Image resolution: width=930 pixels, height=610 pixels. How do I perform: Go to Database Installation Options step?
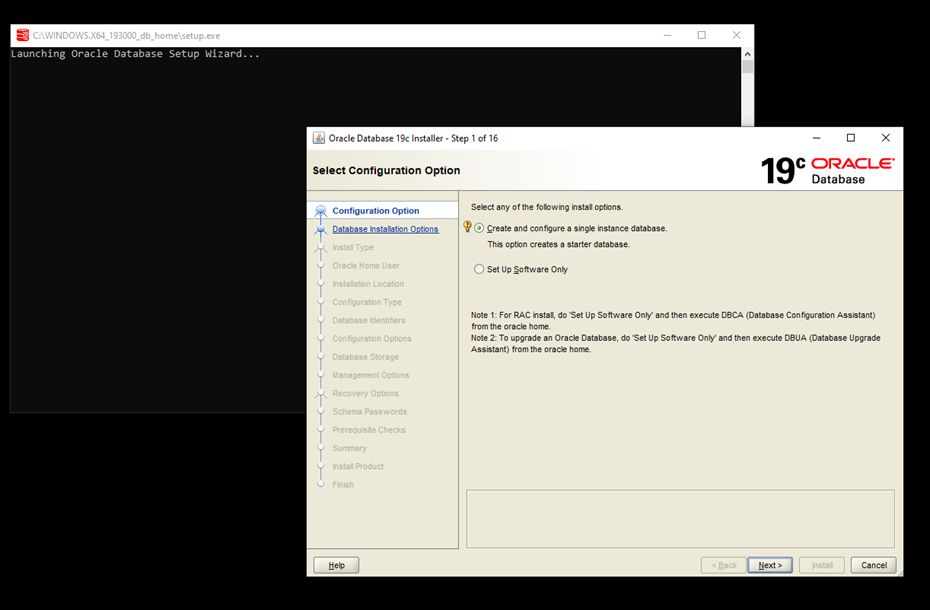tap(386, 229)
